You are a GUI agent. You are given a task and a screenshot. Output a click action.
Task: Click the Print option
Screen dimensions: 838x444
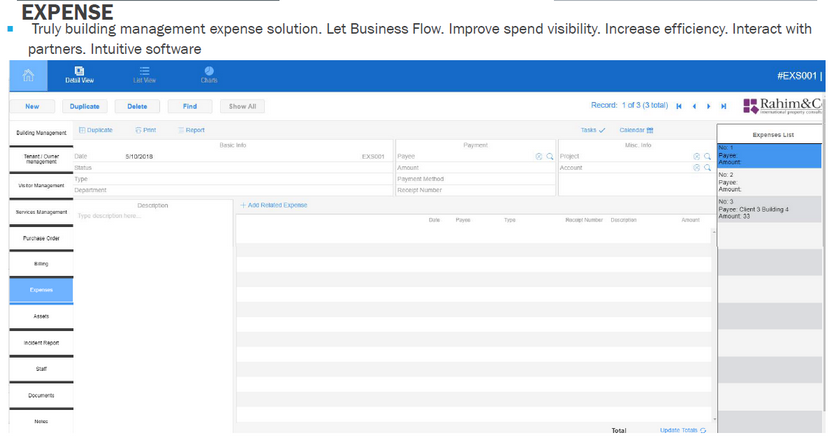(146, 130)
